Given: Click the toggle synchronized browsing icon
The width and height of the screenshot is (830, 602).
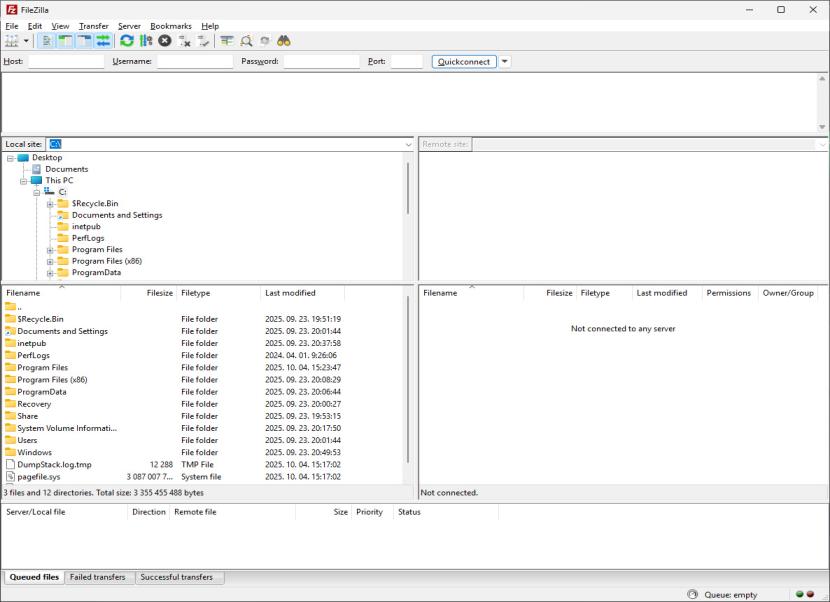Looking at the screenshot, I should click(x=265, y=41).
